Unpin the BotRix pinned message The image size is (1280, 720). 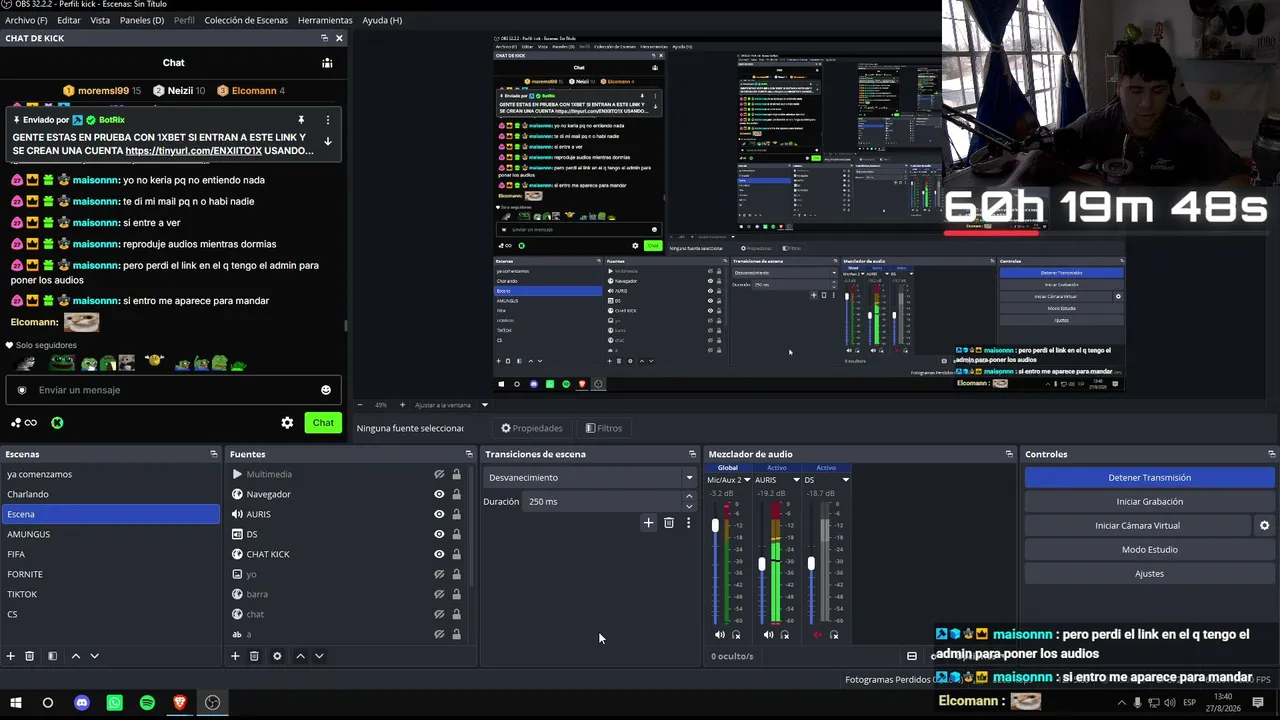pyautogui.click(x=301, y=120)
